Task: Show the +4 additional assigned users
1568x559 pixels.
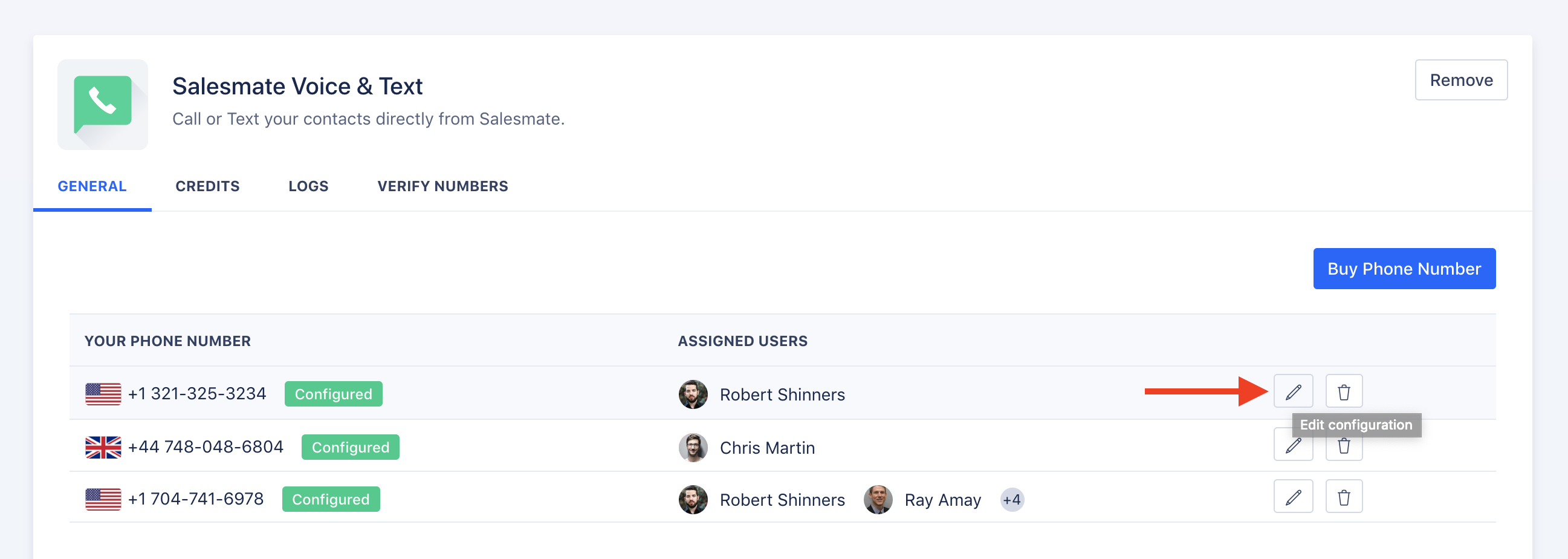Action: pyautogui.click(x=1012, y=500)
